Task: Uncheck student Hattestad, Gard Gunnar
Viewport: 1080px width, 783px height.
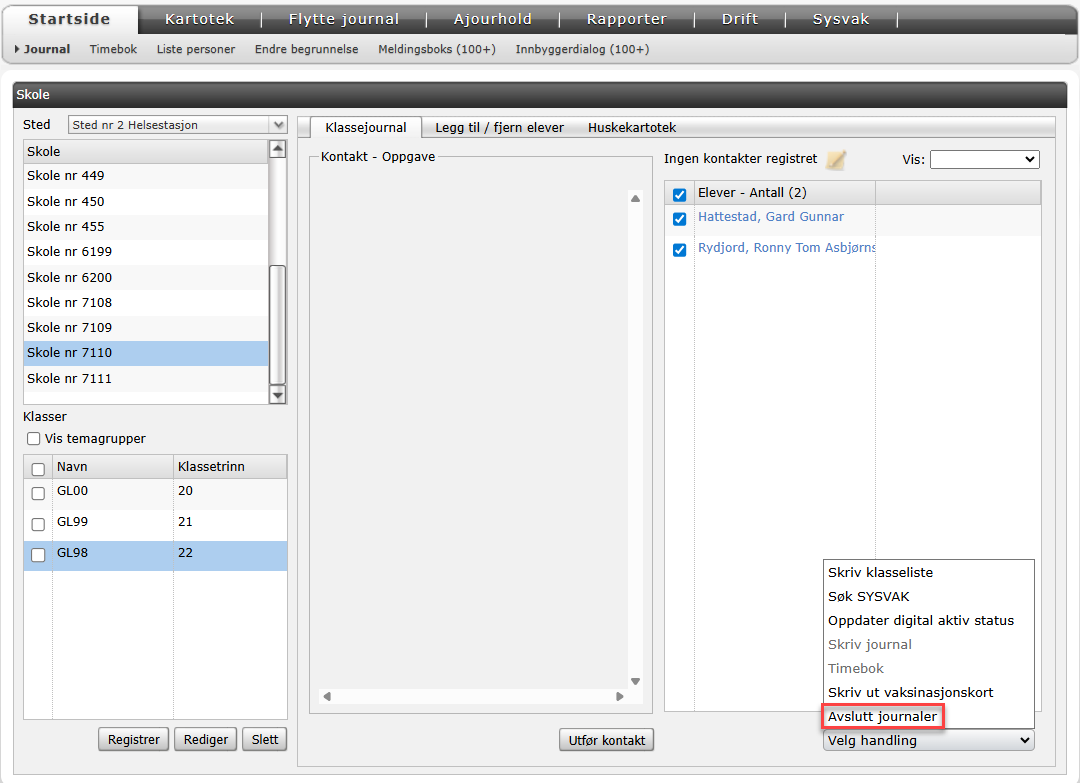Action: point(680,219)
